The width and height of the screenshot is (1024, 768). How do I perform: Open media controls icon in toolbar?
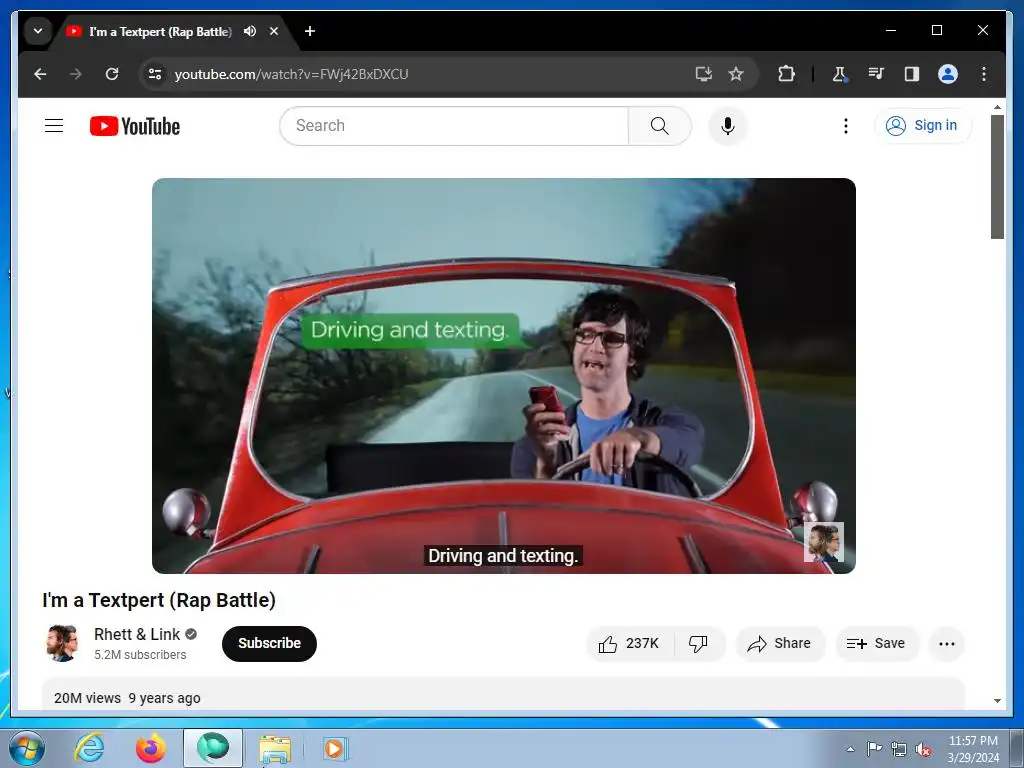pos(876,74)
